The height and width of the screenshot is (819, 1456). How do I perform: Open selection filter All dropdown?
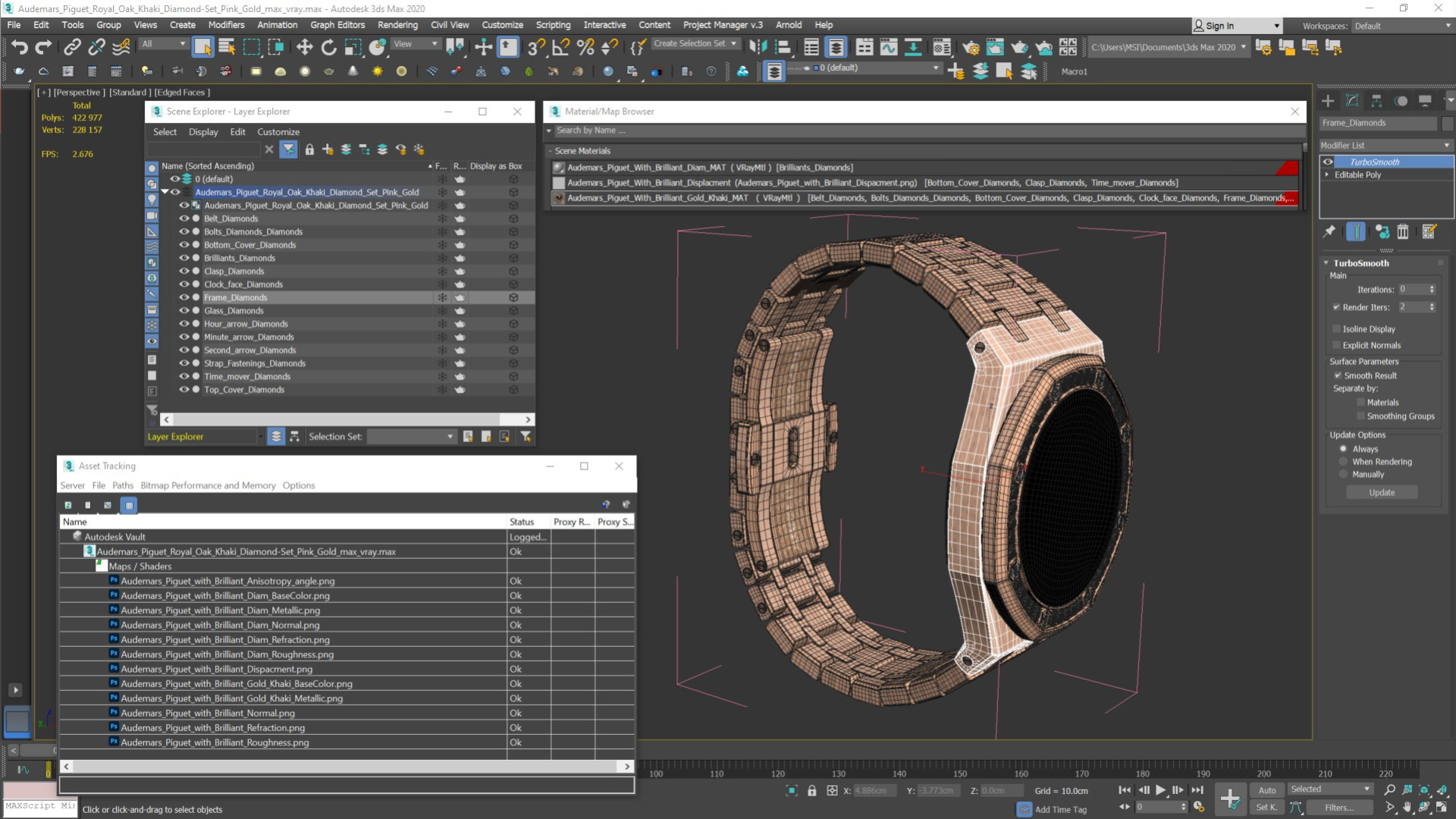pos(163,44)
